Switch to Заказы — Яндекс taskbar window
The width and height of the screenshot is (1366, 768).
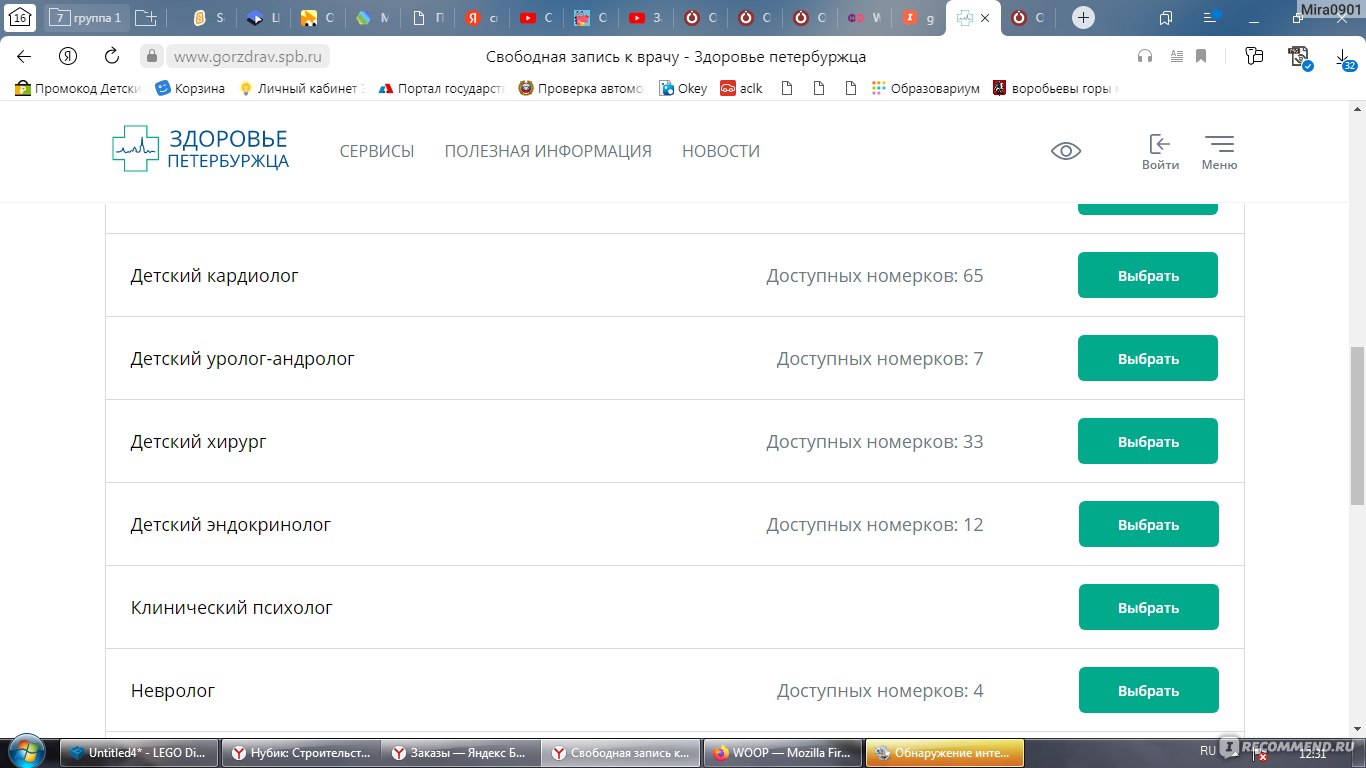point(461,753)
